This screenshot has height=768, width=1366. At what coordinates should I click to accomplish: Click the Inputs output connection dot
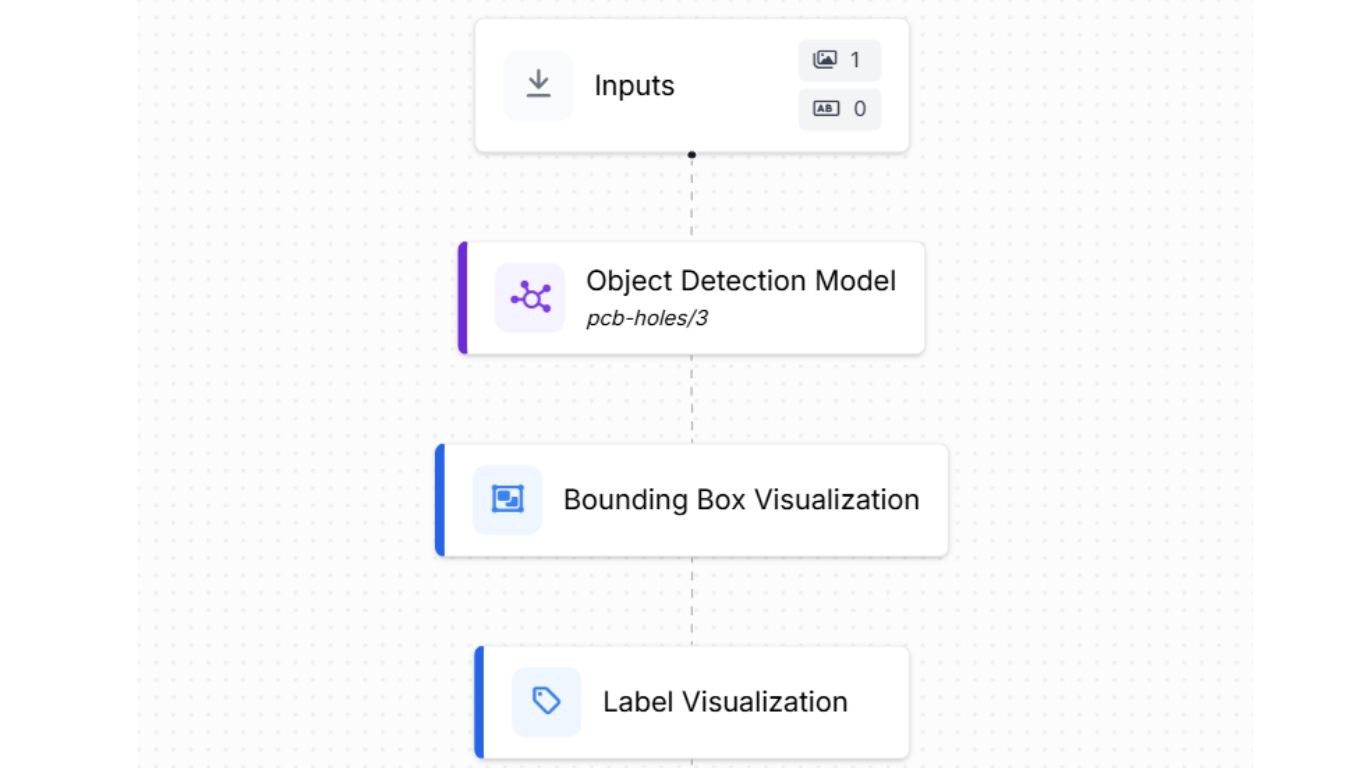click(x=691, y=155)
